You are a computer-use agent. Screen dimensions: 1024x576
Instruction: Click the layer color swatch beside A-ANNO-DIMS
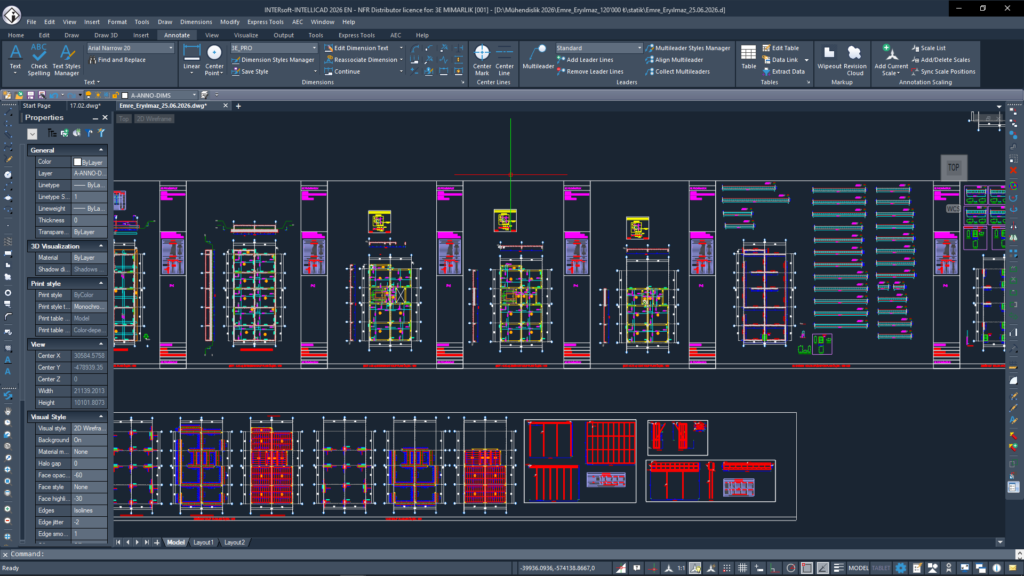pyautogui.click(x=125, y=95)
